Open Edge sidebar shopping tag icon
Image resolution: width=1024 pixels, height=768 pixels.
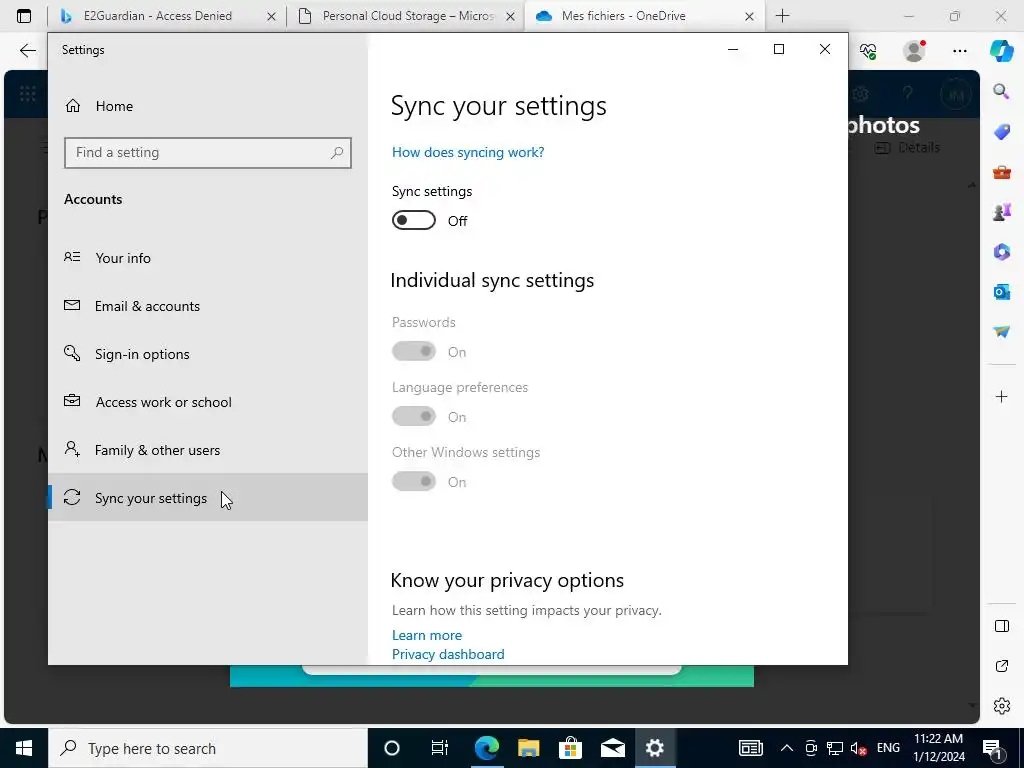pos(1001,132)
